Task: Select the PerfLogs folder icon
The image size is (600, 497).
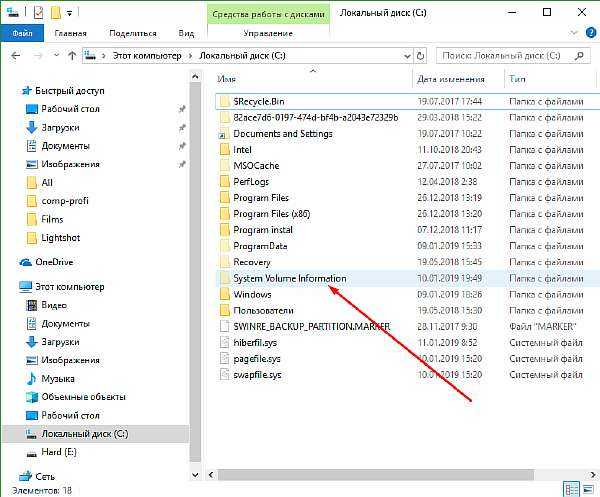Action: click(224, 182)
